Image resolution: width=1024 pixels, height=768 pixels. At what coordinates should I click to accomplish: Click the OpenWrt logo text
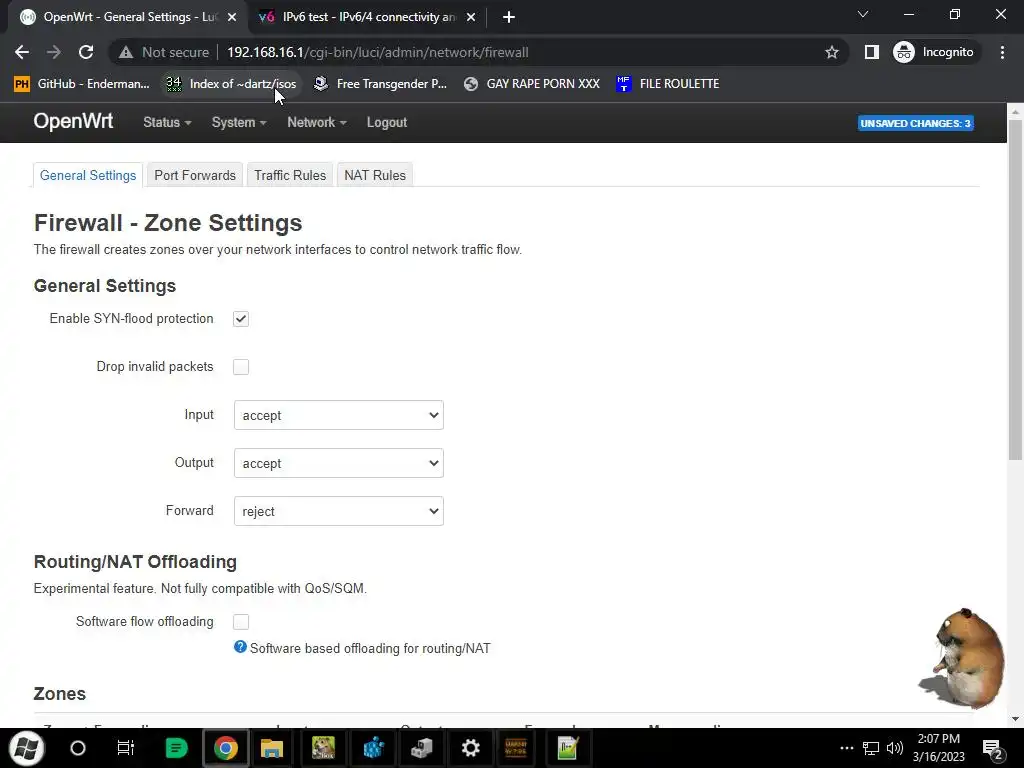point(73,121)
